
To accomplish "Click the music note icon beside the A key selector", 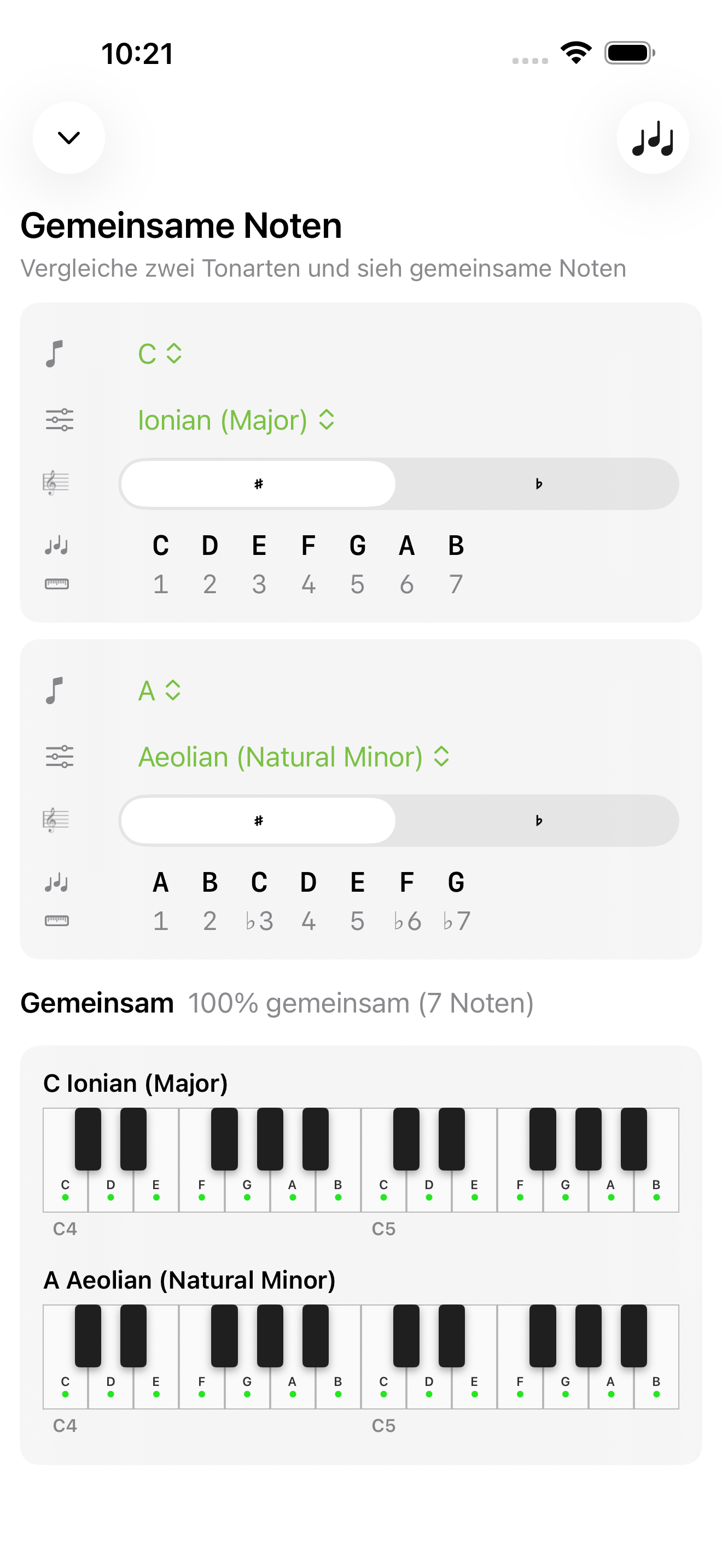I will [x=55, y=691].
